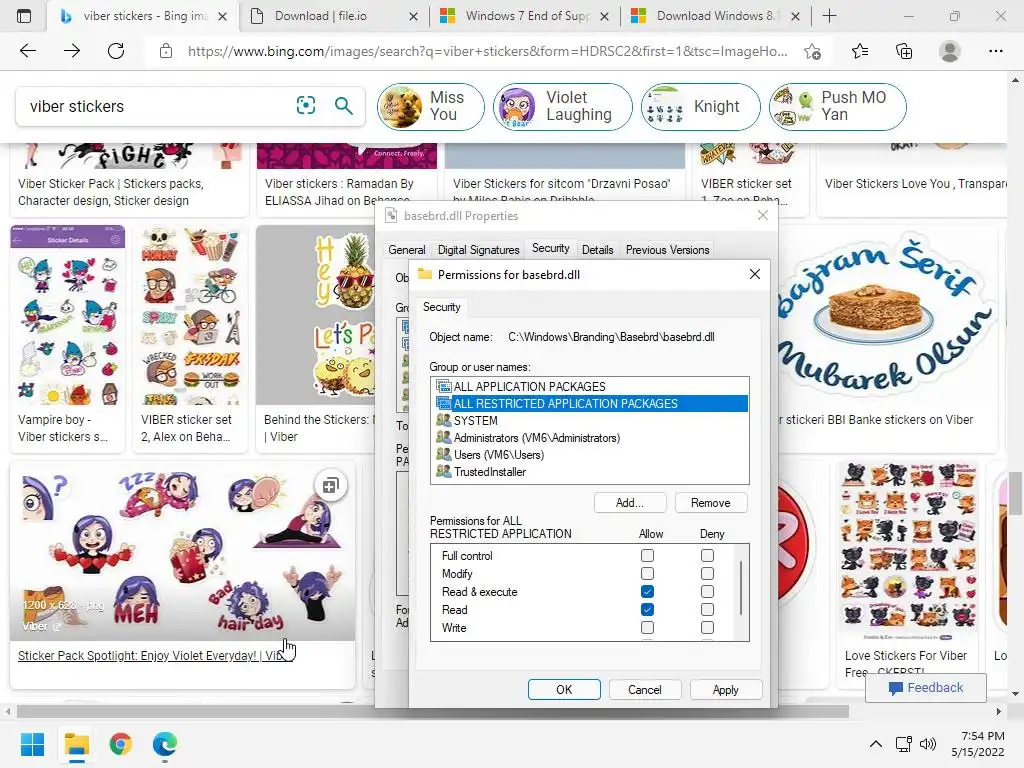Open the Windows Start button

32,744
